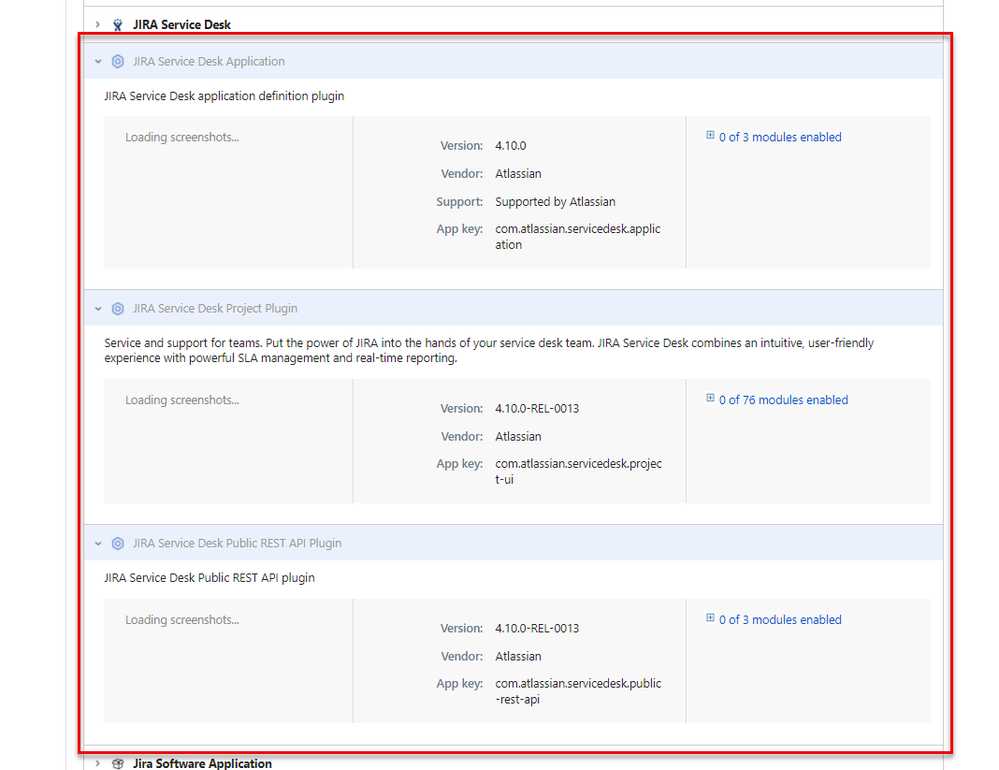Expand modules plus icon for Public REST API plugin
999x770 pixels.
(710, 618)
